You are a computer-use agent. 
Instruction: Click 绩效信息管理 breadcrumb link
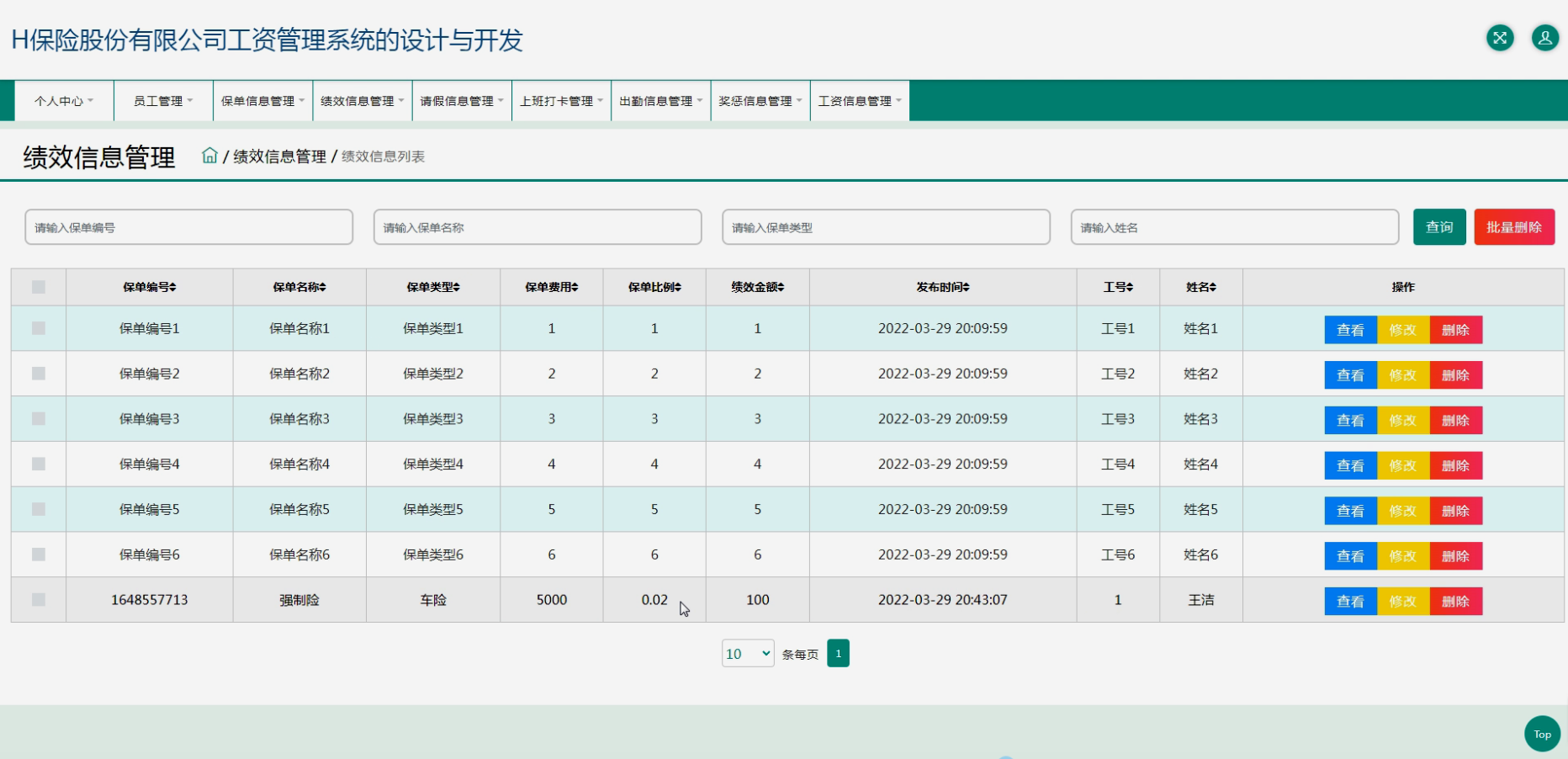(279, 157)
